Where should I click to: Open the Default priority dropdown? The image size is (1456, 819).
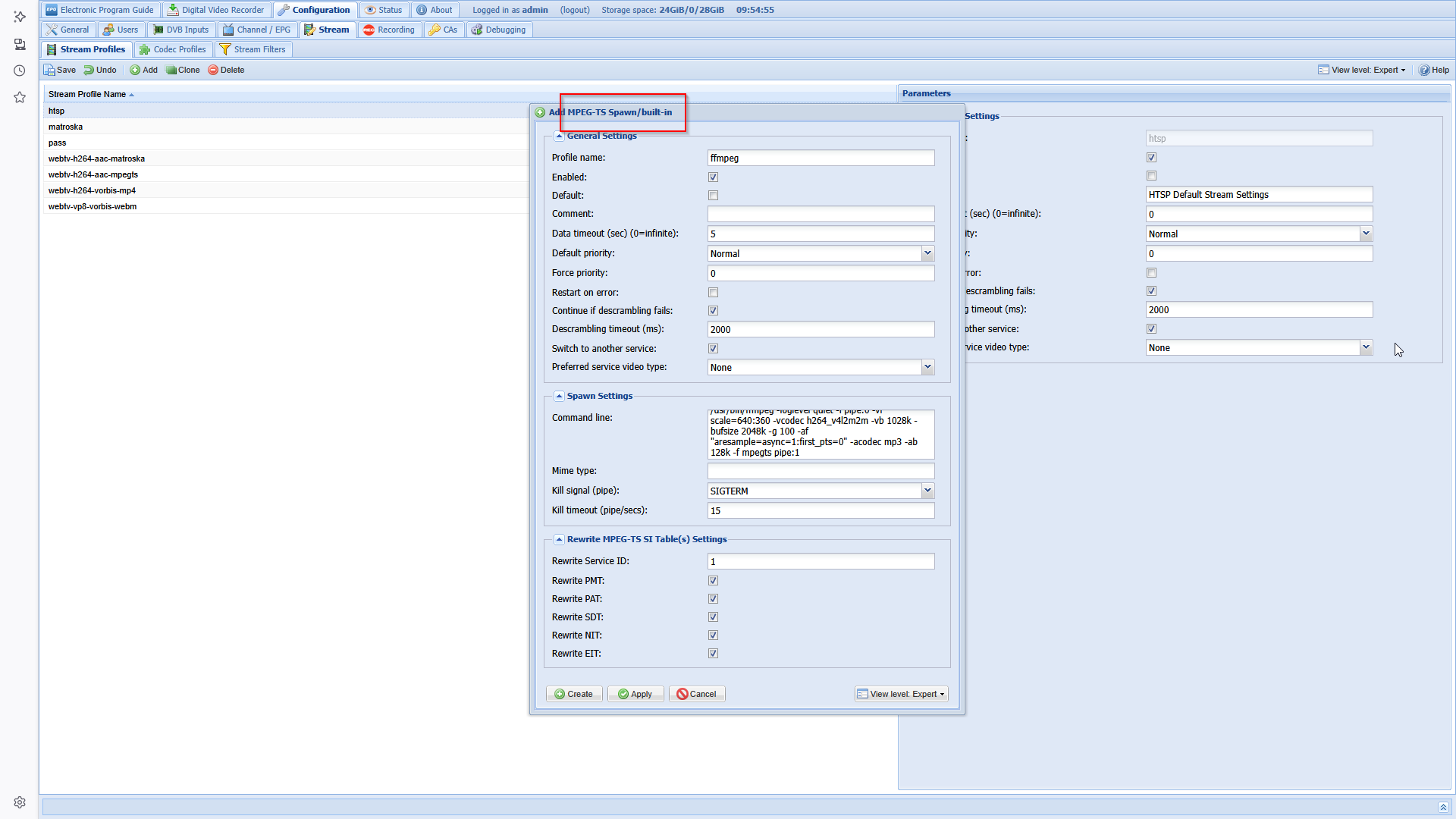[x=927, y=253]
